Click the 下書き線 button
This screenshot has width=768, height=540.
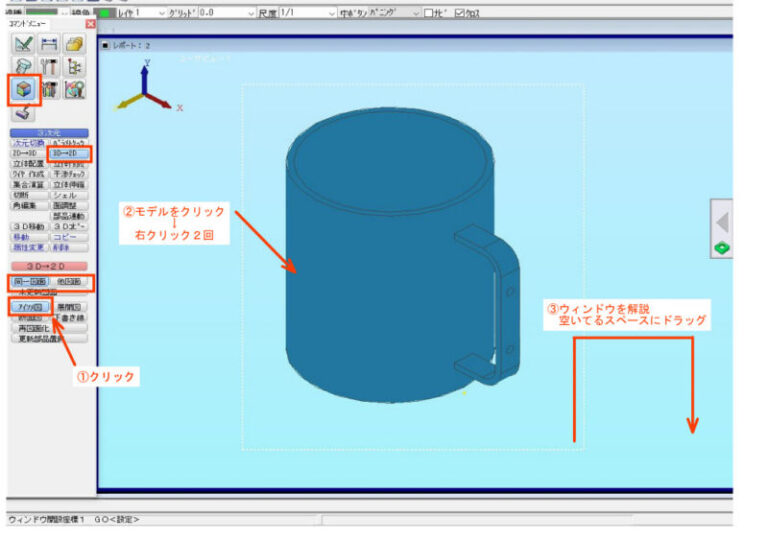click(x=69, y=318)
